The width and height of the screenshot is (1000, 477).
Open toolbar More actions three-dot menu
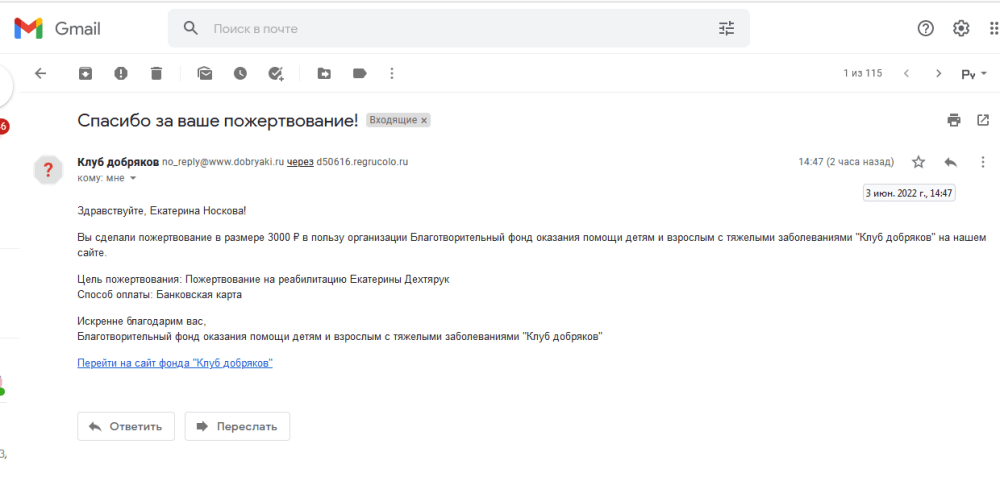391,73
